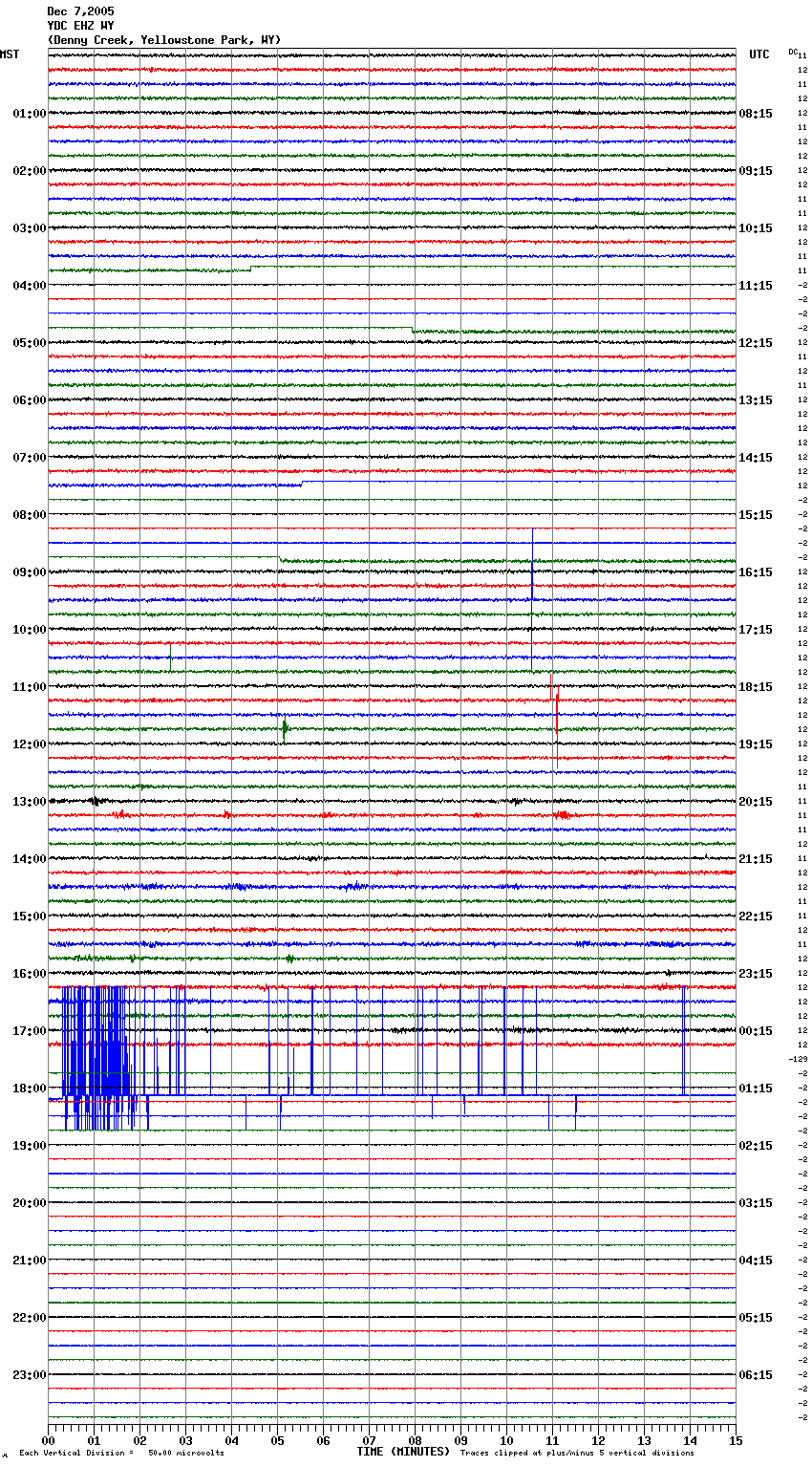The width and height of the screenshot is (812, 1466).
Task: Click the "Each Vertical Division = 50.00 microvolts" note
Action: tap(121, 1453)
